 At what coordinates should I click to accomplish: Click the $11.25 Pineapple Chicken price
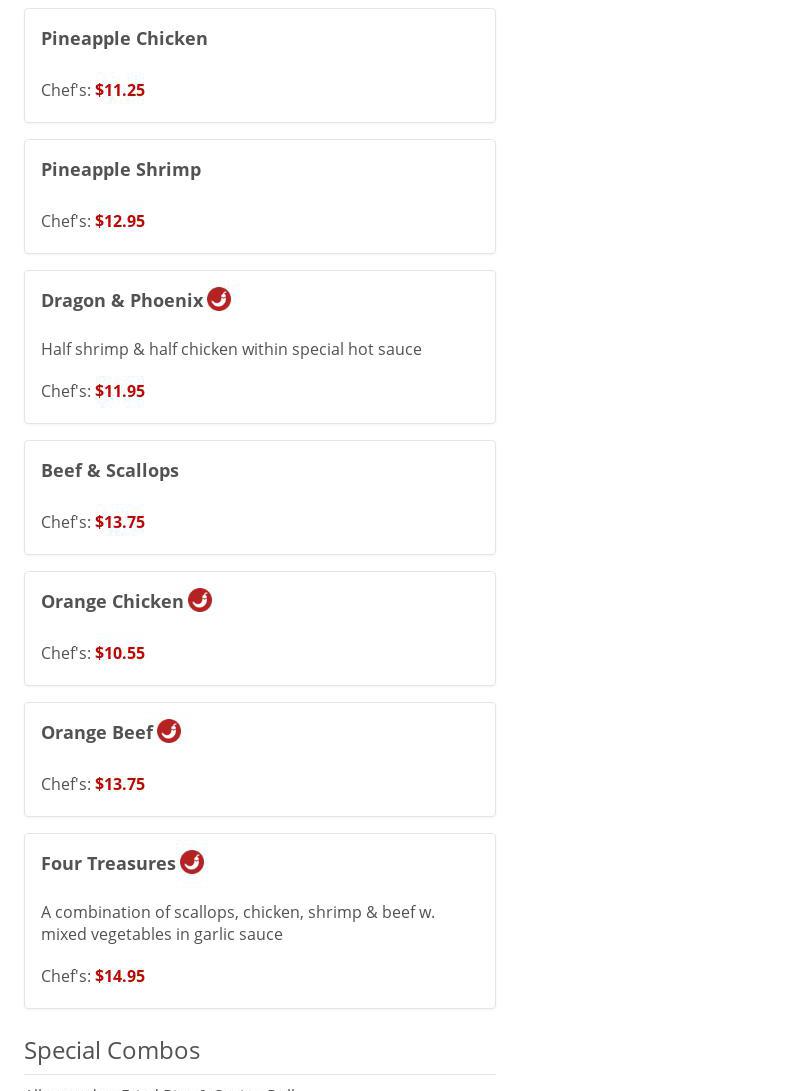(120, 90)
